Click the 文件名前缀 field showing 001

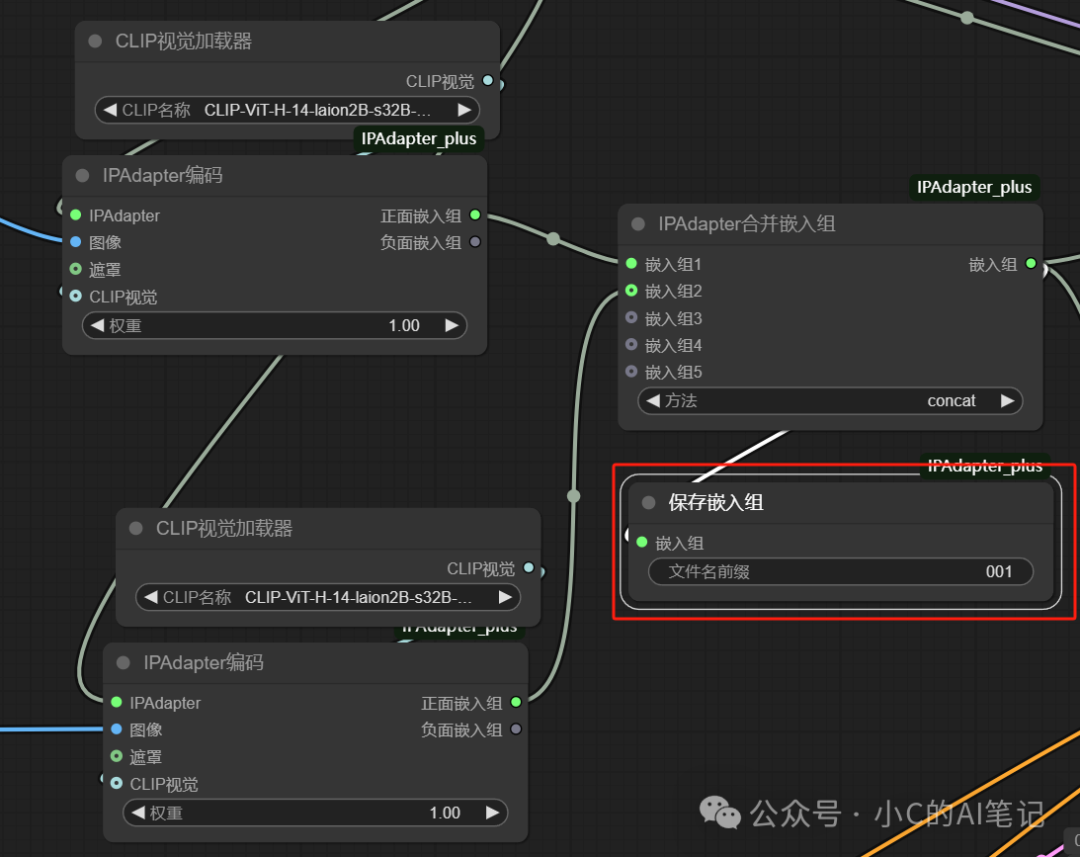click(x=840, y=571)
